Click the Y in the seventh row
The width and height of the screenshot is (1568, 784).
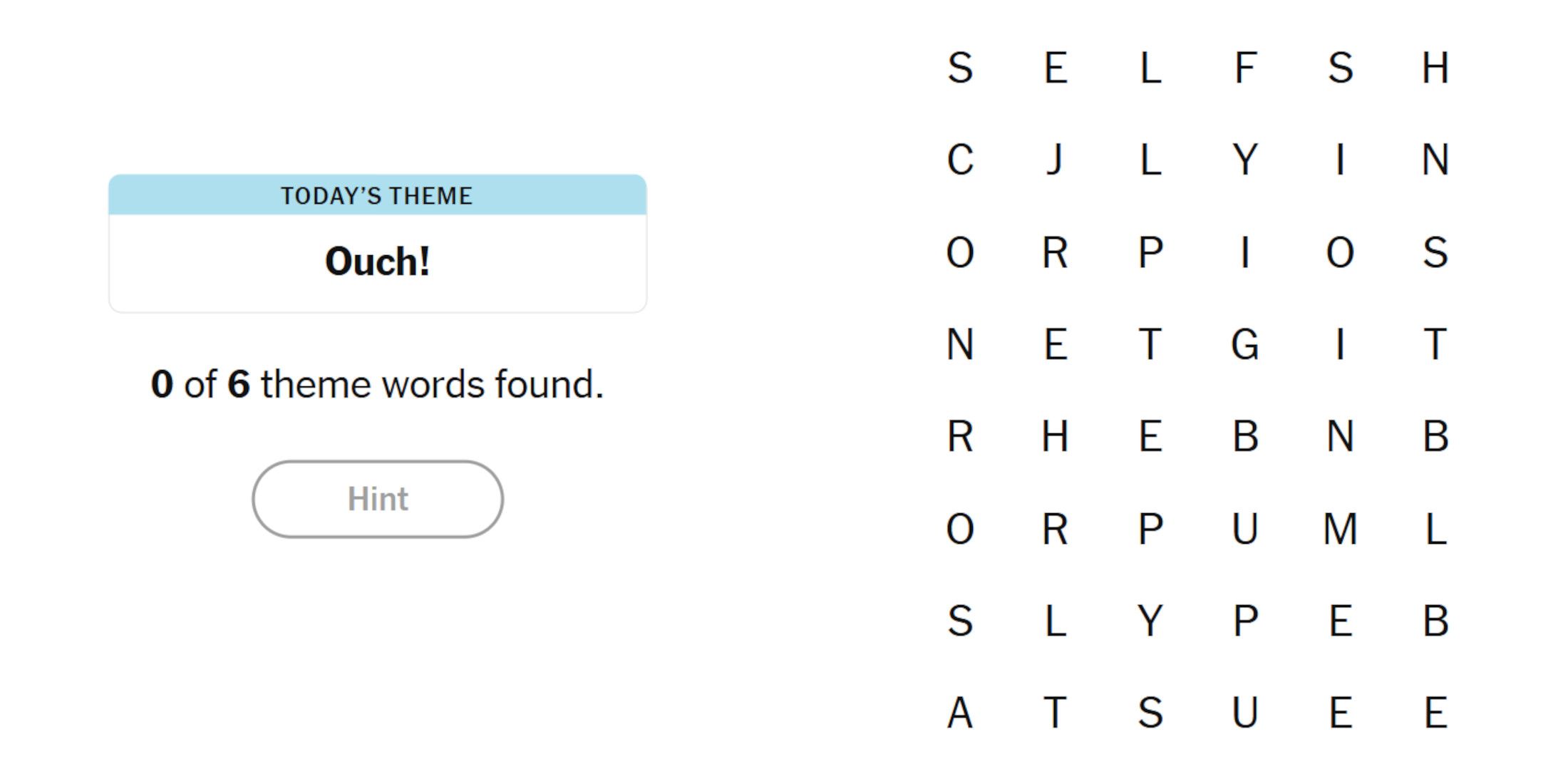1152,621
